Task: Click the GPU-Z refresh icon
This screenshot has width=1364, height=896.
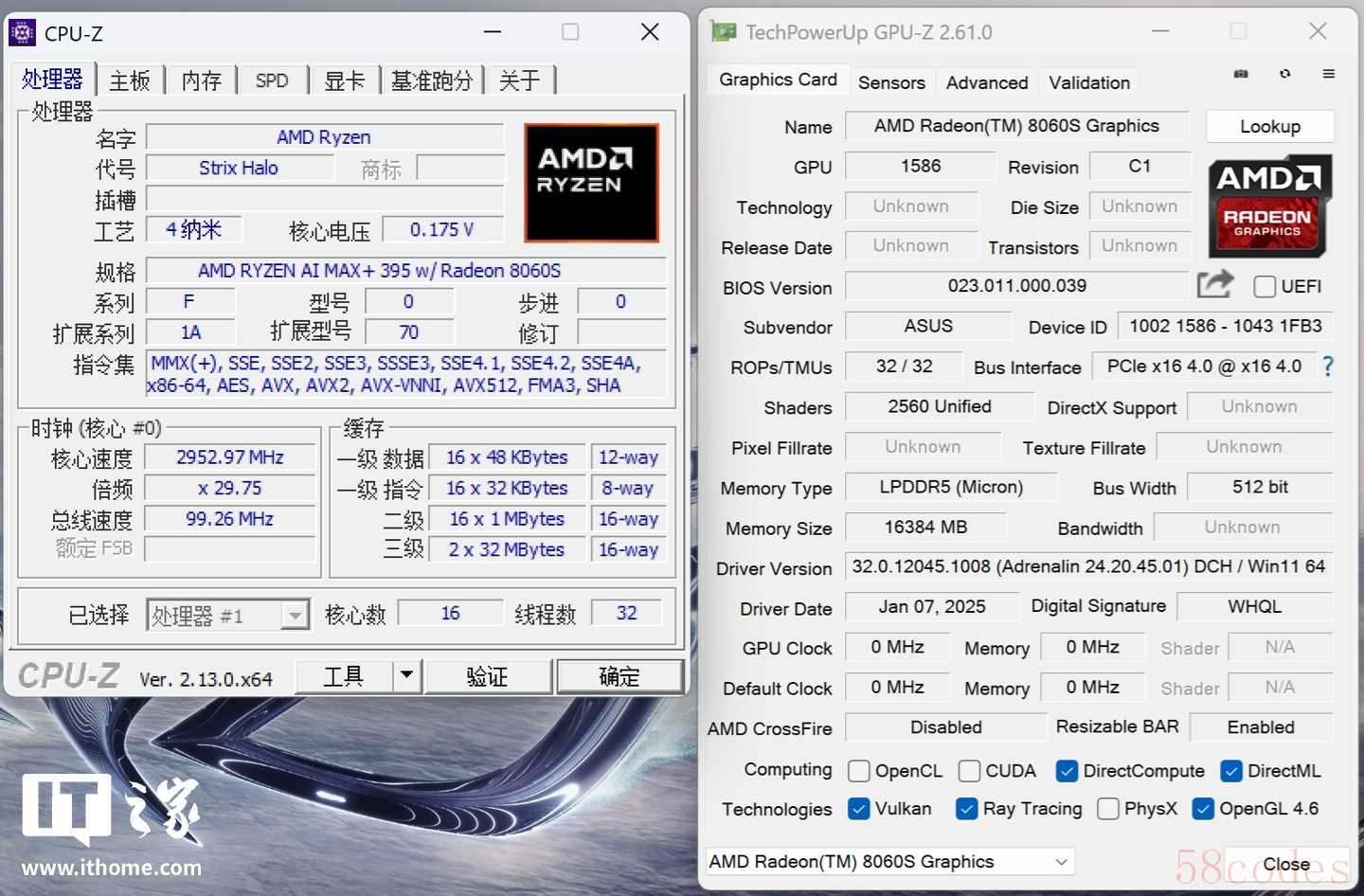Action: (1284, 74)
